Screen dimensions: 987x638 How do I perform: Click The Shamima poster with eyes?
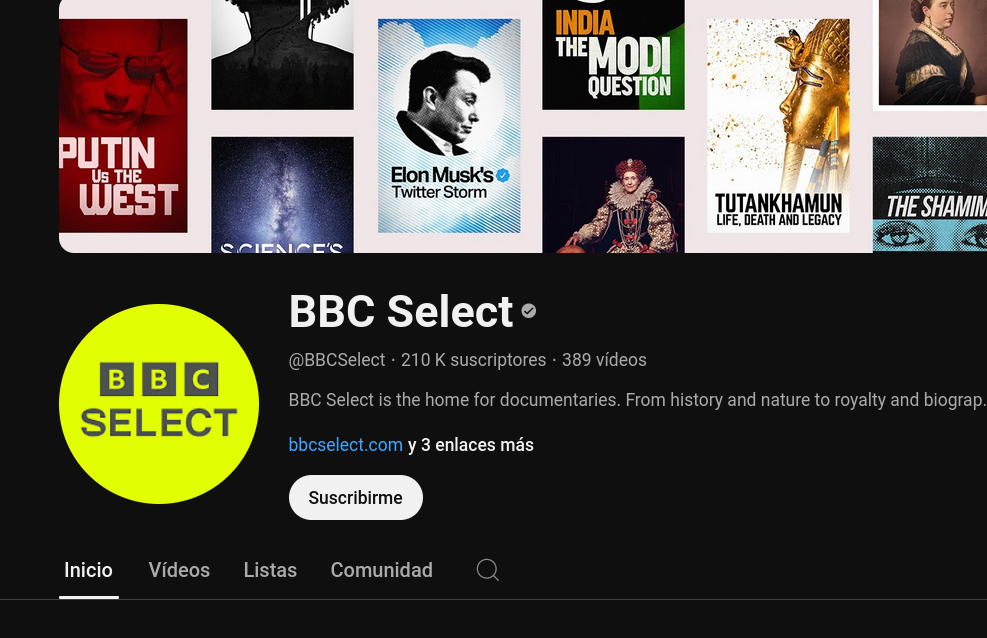click(x=929, y=194)
